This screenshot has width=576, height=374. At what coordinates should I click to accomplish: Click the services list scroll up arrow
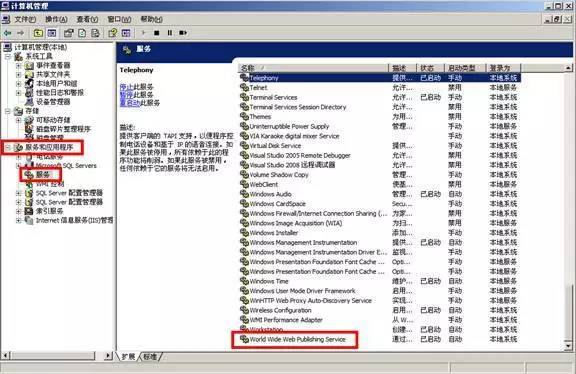pyautogui.click(x=568, y=68)
